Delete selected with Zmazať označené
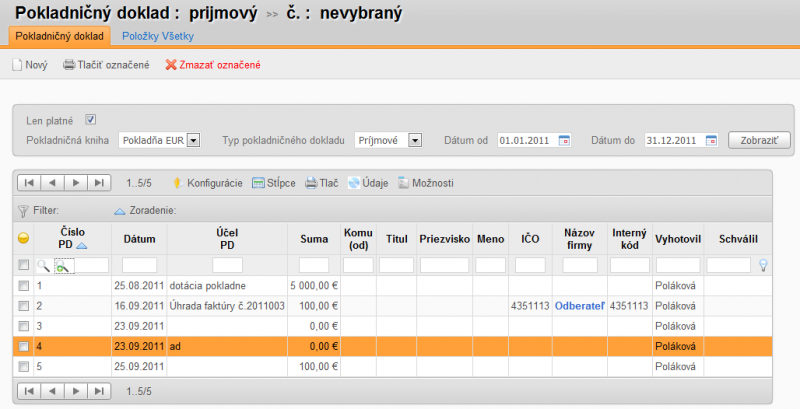 pos(213,65)
